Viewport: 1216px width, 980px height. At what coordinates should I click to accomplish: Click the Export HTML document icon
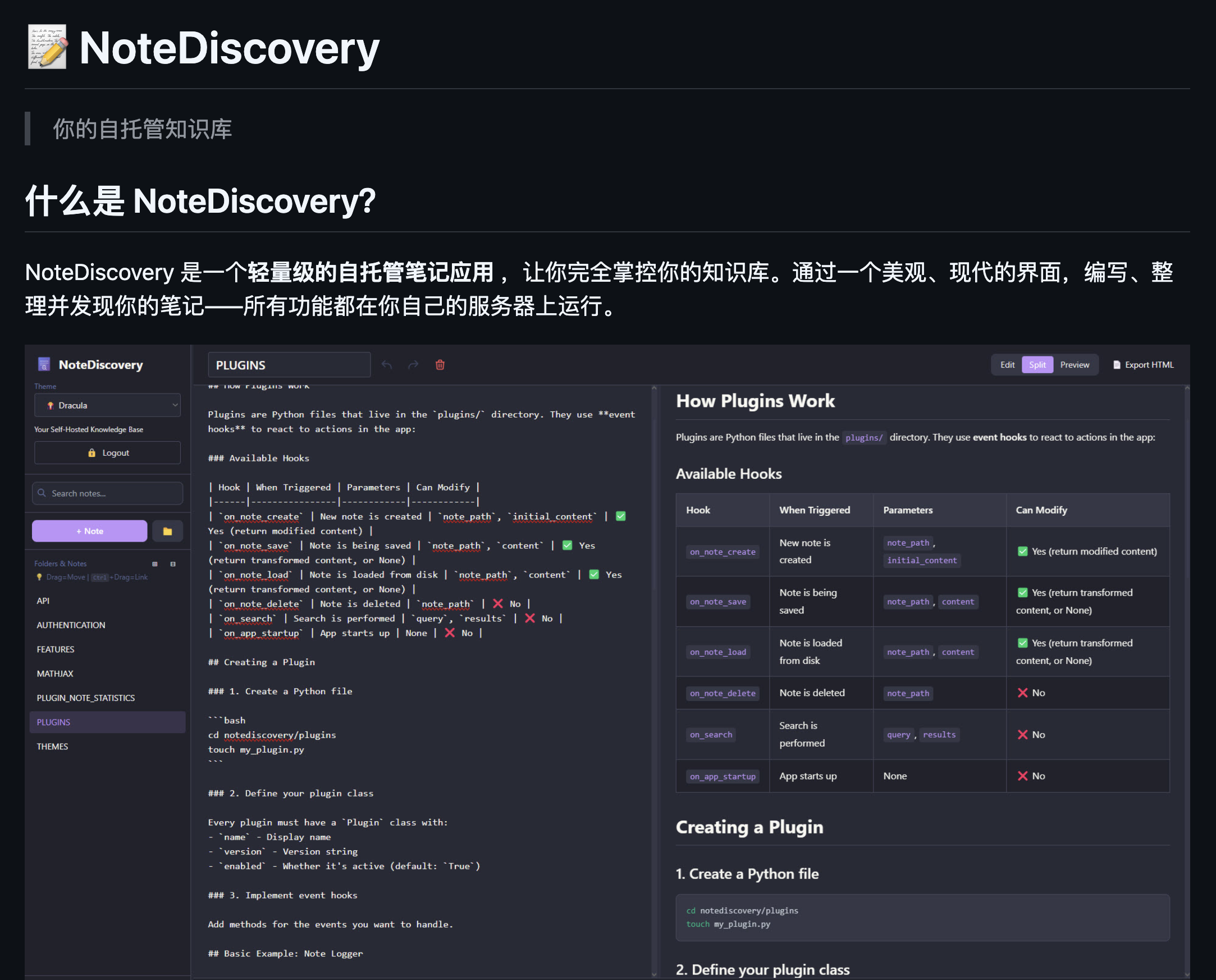click(1116, 365)
